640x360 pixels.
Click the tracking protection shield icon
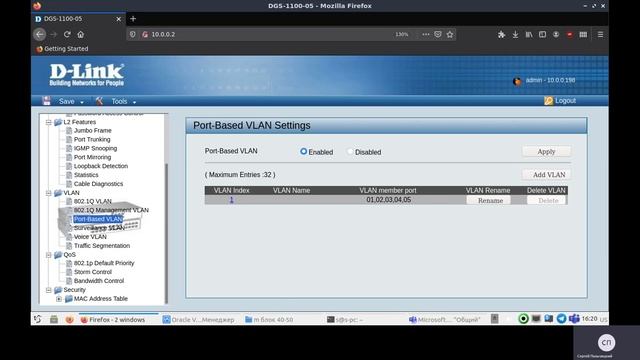(133, 35)
